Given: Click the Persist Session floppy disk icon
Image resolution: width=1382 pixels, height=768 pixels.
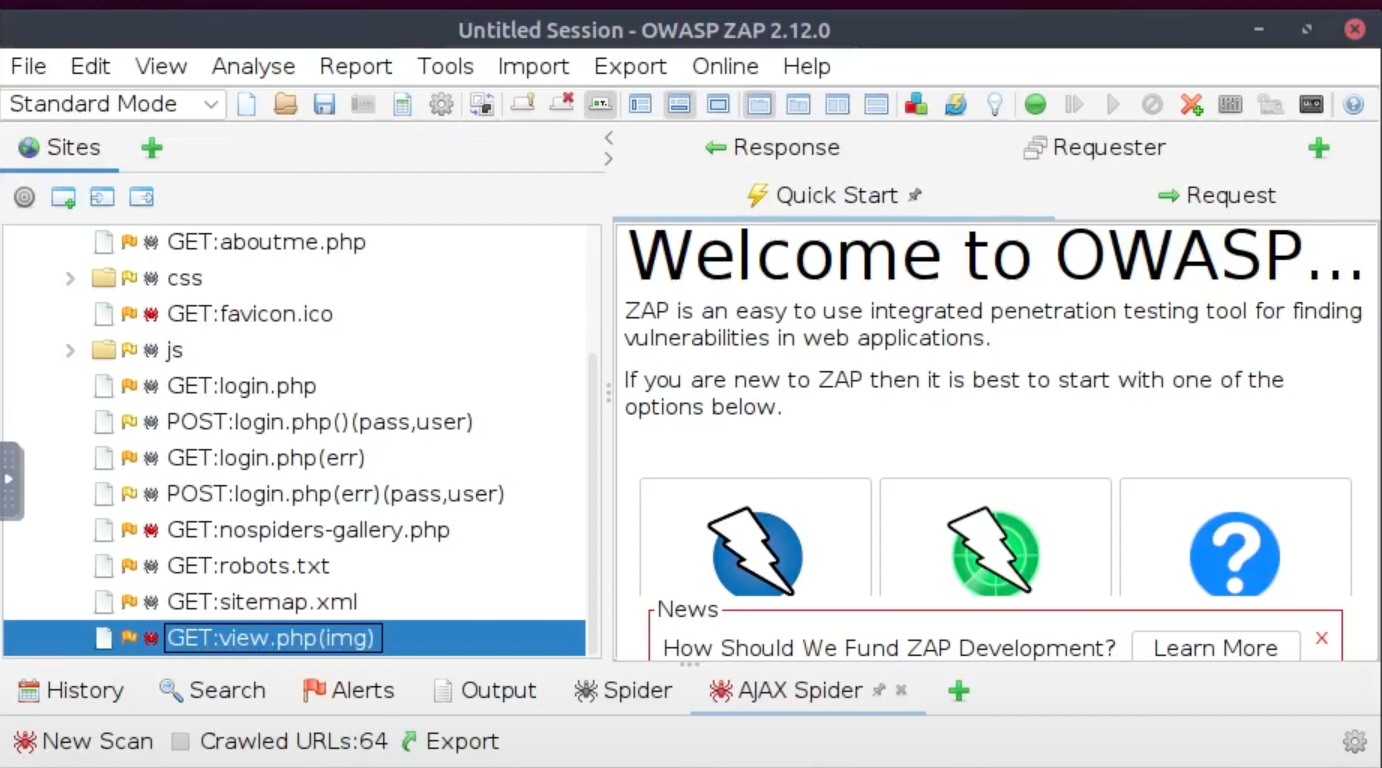Looking at the screenshot, I should pyautogui.click(x=324, y=104).
